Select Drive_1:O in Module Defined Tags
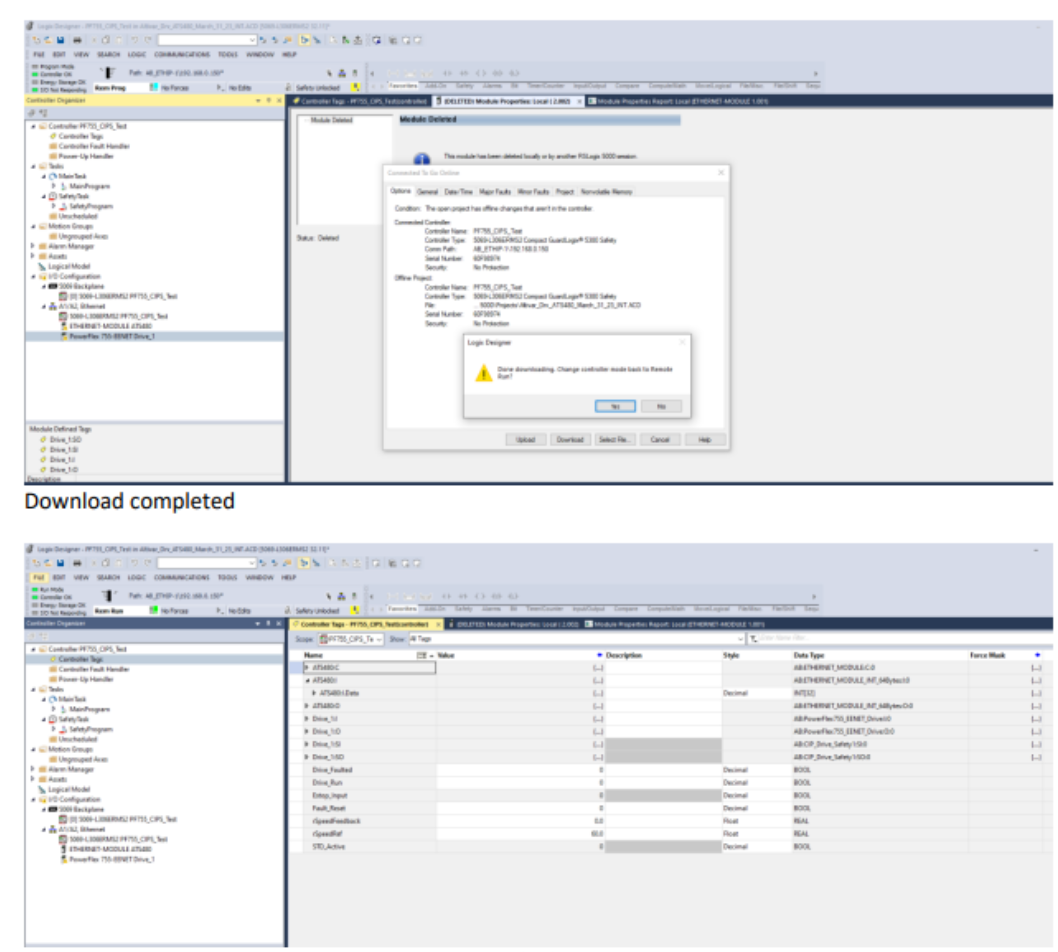This screenshot has height=952, width=1058. point(63,470)
